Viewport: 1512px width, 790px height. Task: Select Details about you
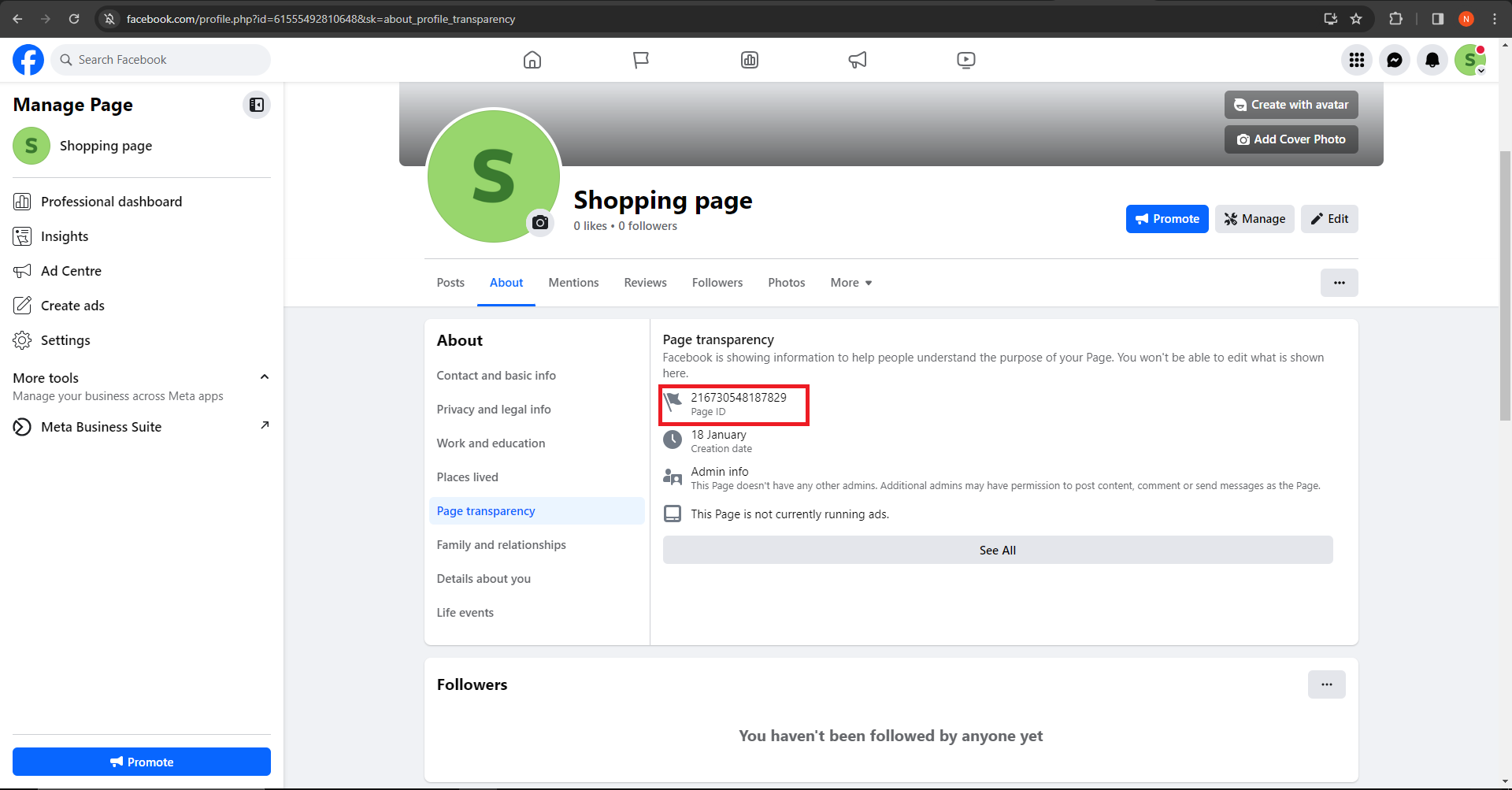537,579
